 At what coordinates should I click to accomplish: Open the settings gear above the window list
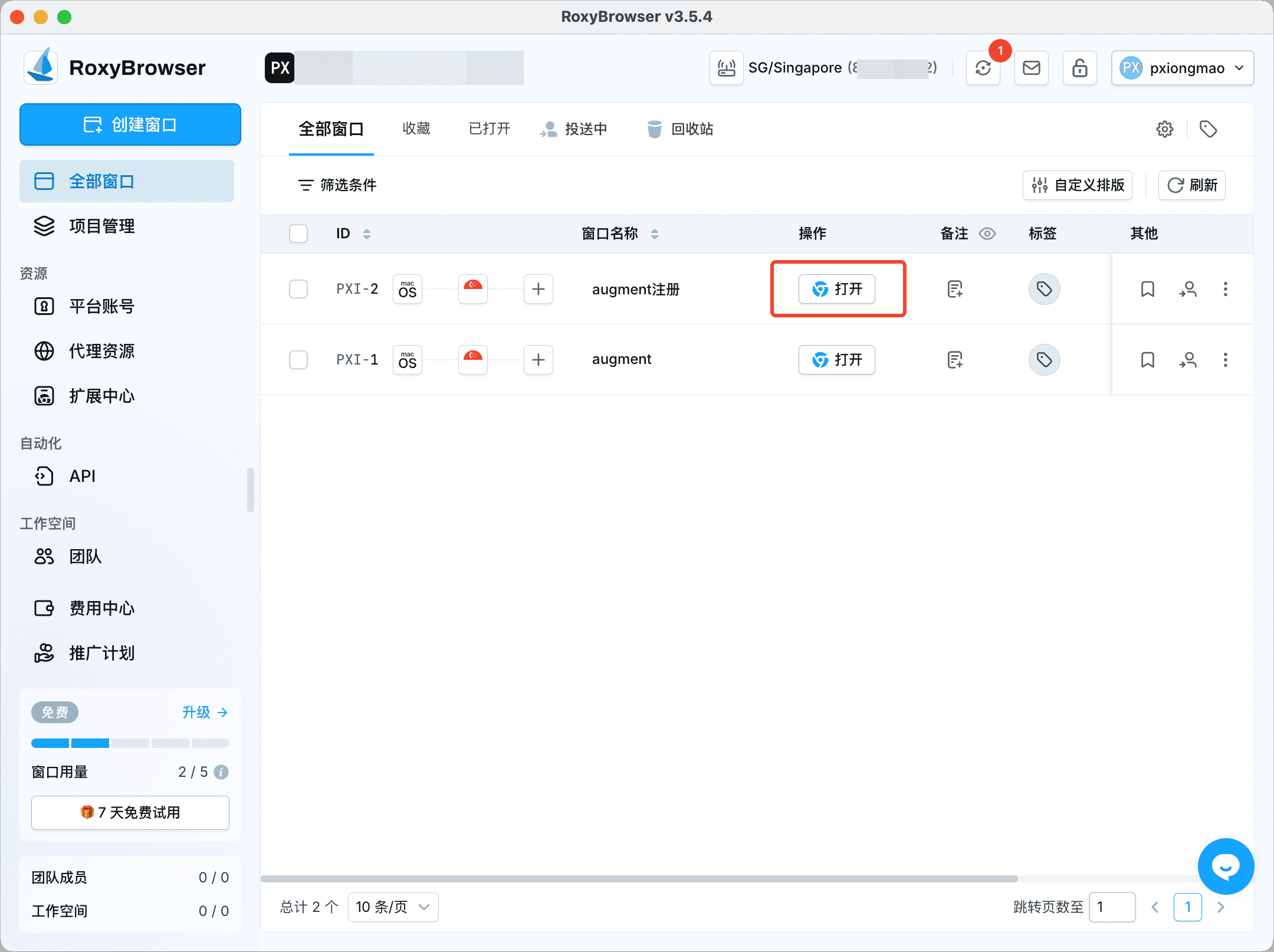1164,129
